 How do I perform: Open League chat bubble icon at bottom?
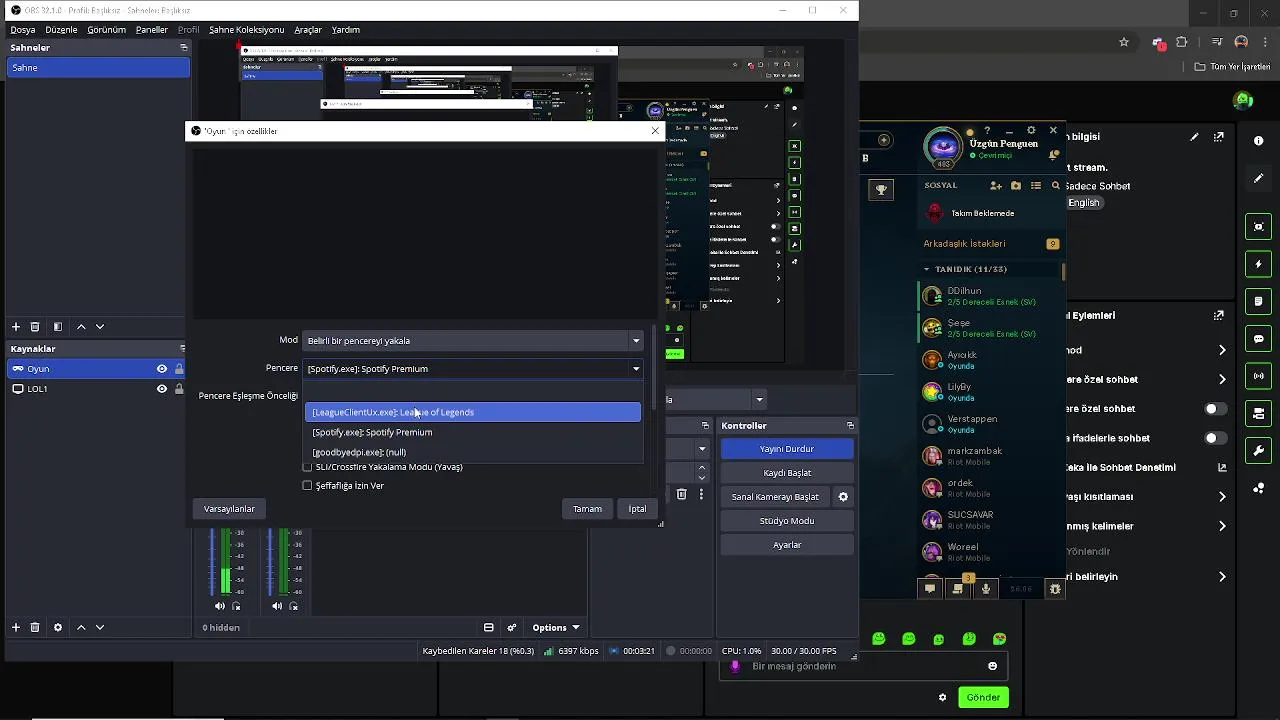[930, 589]
